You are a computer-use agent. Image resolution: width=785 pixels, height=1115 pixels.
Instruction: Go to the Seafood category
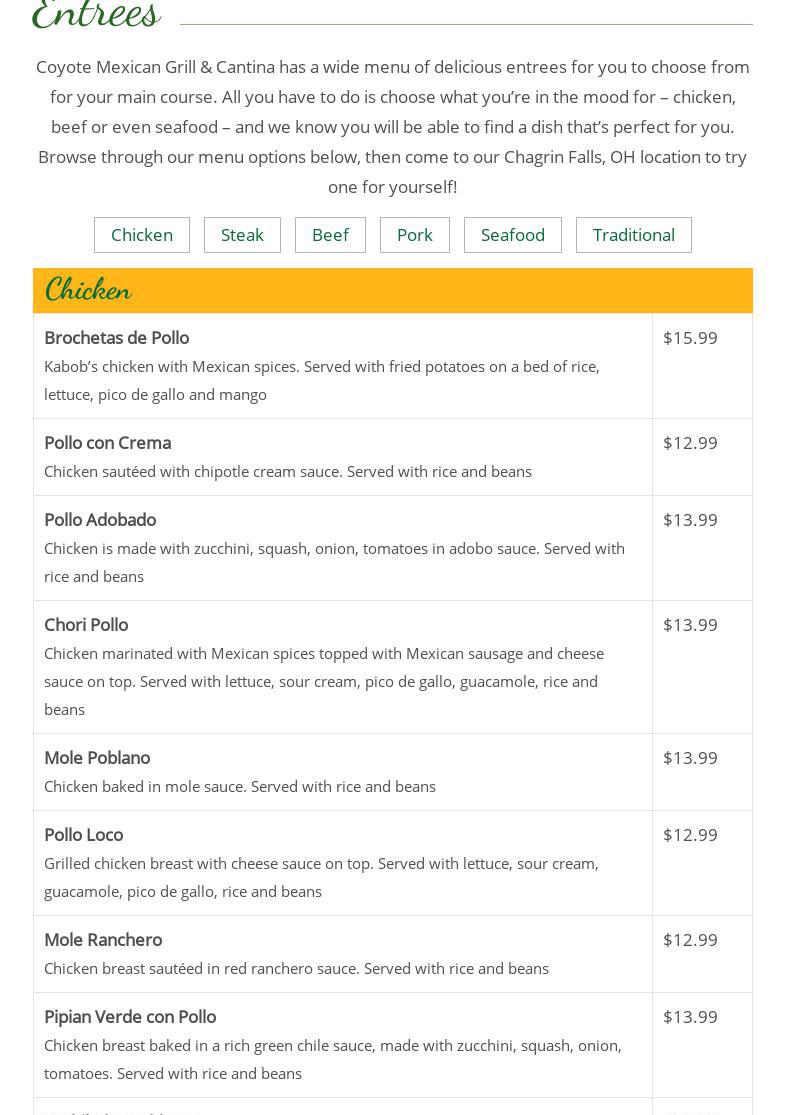click(512, 235)
